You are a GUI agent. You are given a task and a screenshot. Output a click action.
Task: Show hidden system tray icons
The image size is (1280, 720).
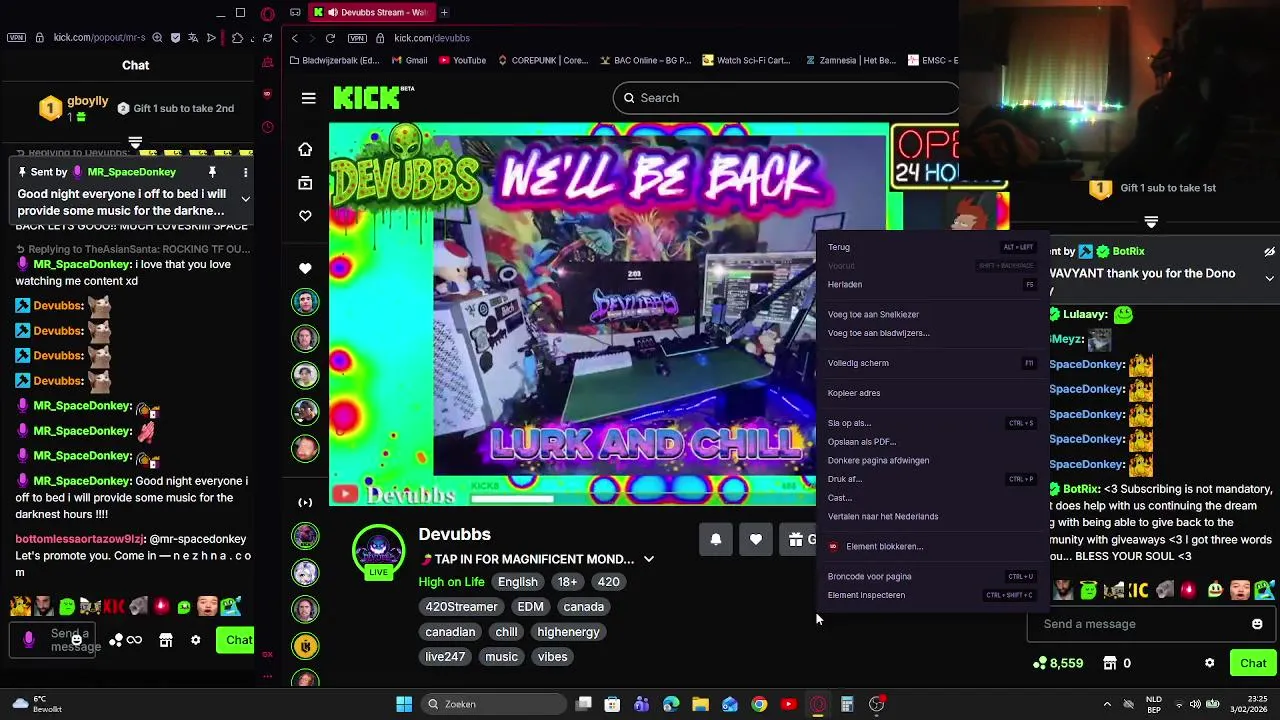1106,704
